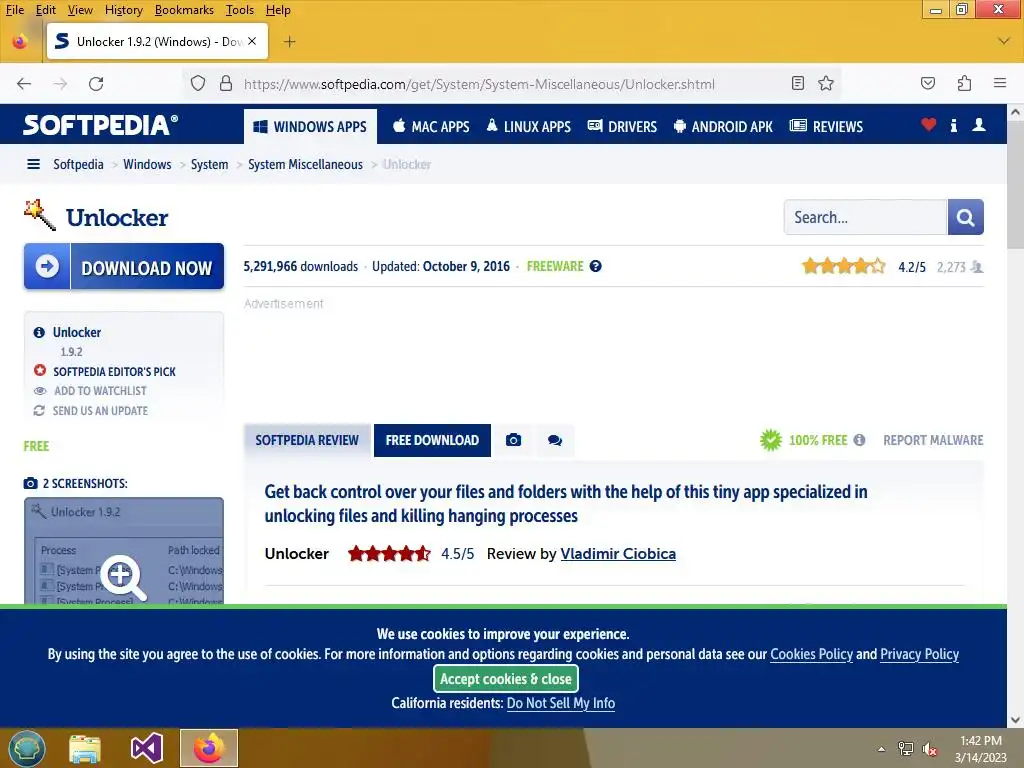Click Report Malware link
The image size is (1024, 768).
933,440
